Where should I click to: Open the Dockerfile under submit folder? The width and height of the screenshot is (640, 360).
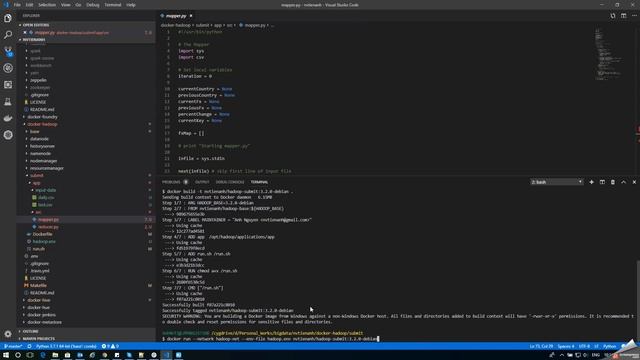pyautogui.click(x=42, y=234)
